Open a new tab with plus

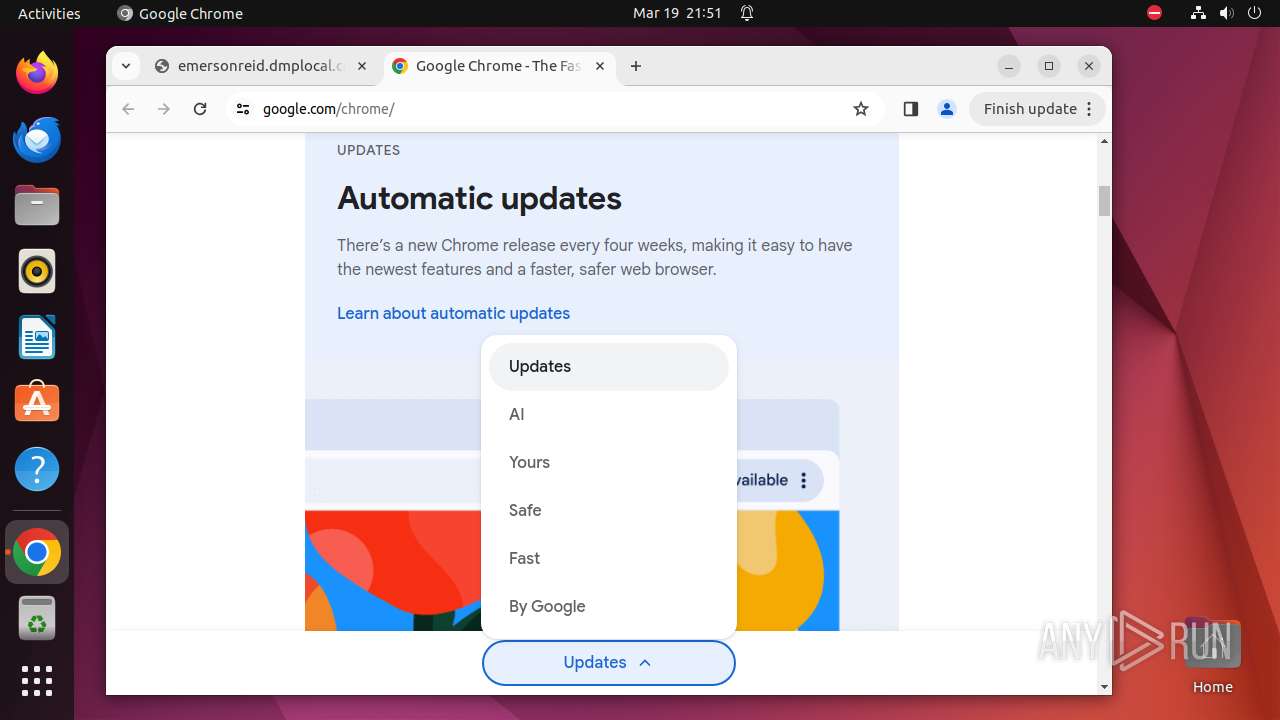[636, 66]
